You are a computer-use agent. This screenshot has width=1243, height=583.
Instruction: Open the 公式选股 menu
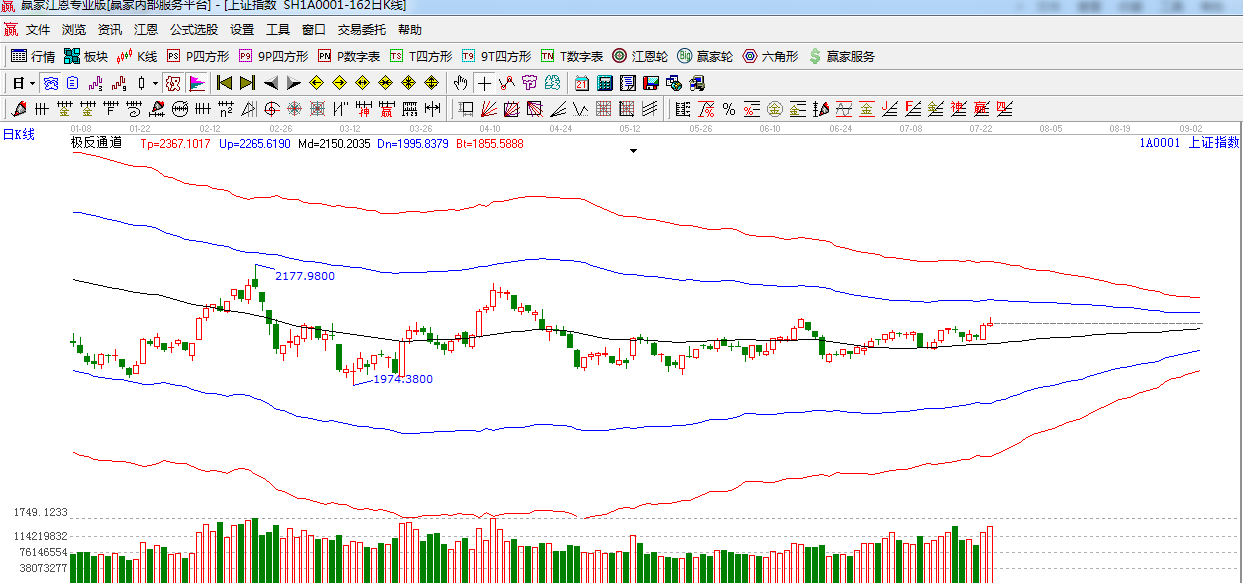194,30
